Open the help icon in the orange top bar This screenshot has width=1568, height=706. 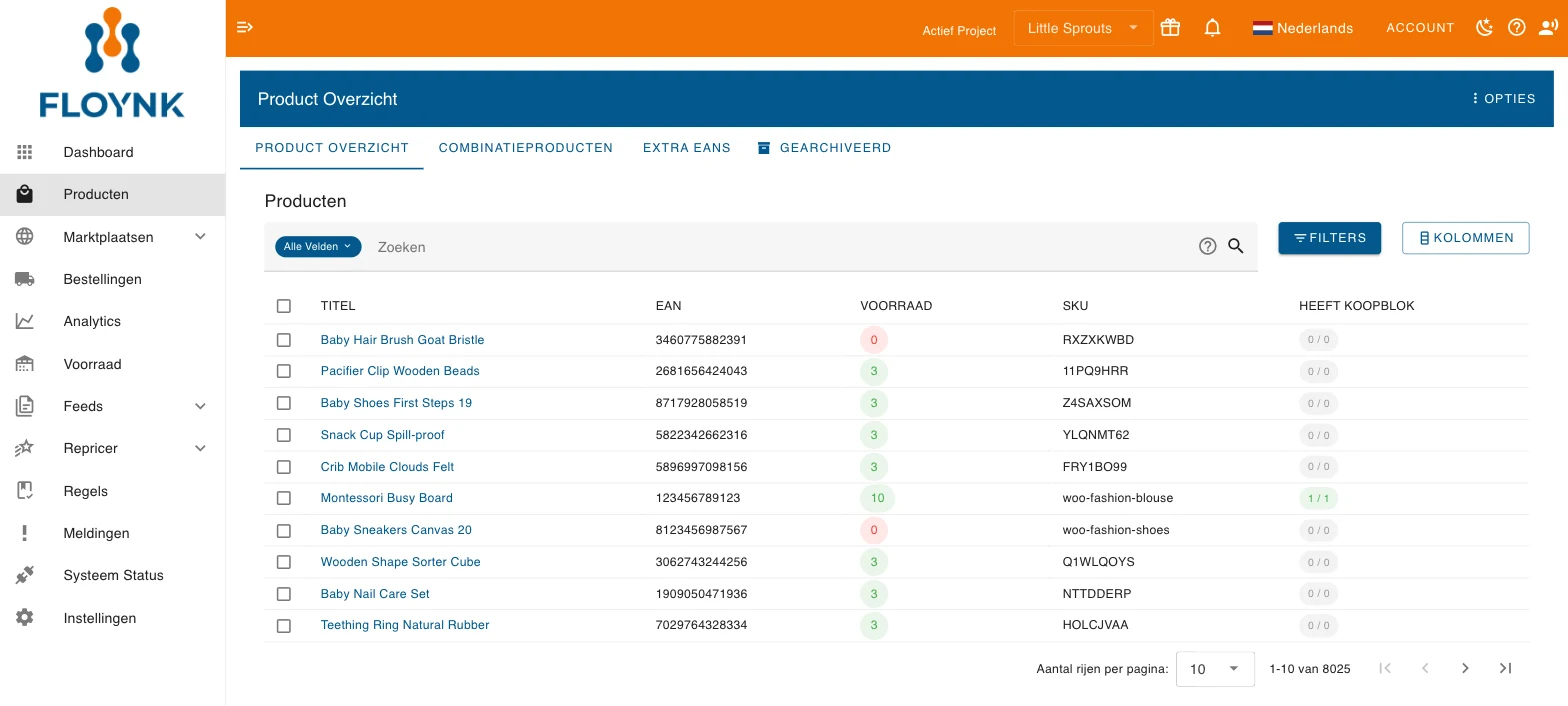pos(1517,28)
